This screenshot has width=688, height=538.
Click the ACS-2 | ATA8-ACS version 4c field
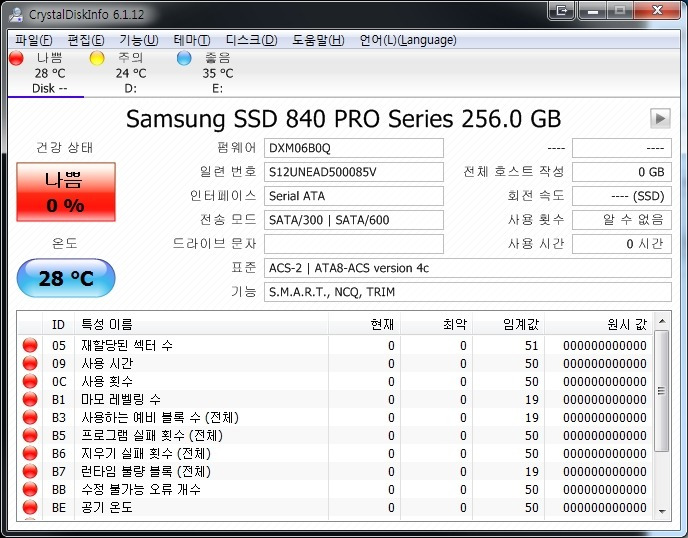click(x=468, y=268)
